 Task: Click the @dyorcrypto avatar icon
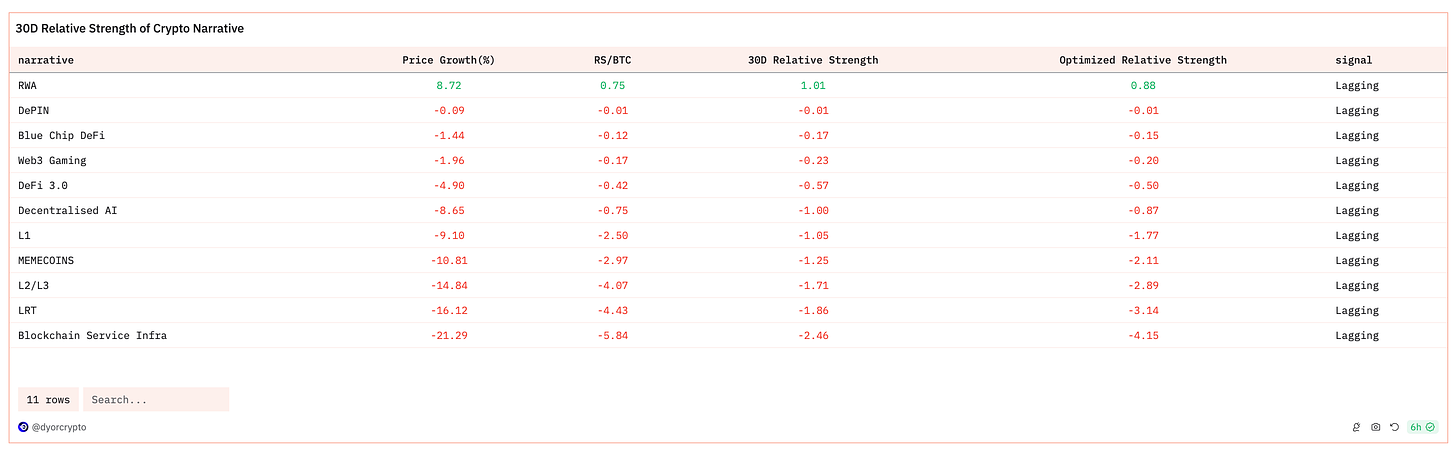[x=24, y=427]
